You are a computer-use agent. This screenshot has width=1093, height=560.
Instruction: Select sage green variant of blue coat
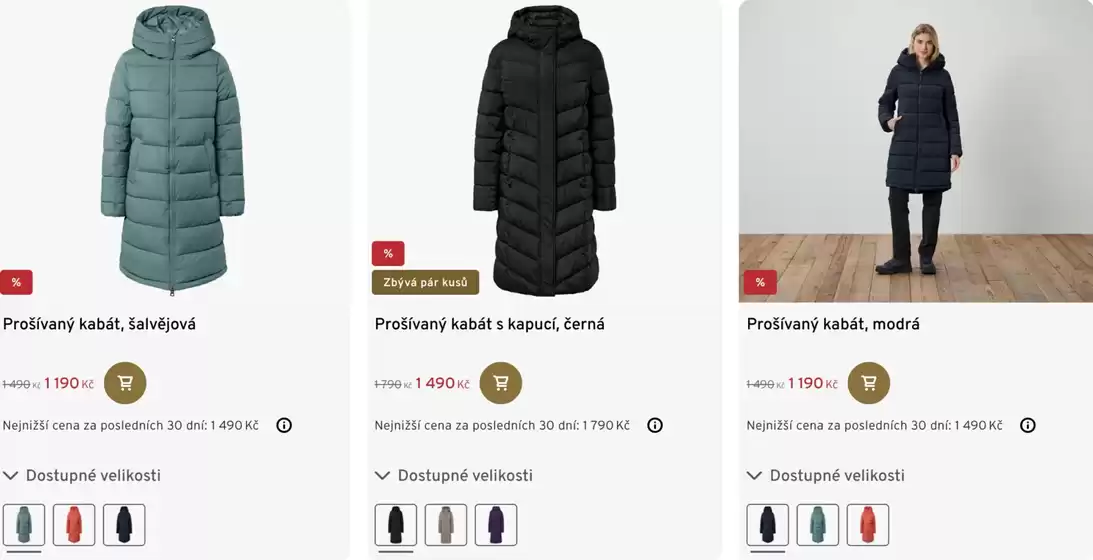pos(818,525)
